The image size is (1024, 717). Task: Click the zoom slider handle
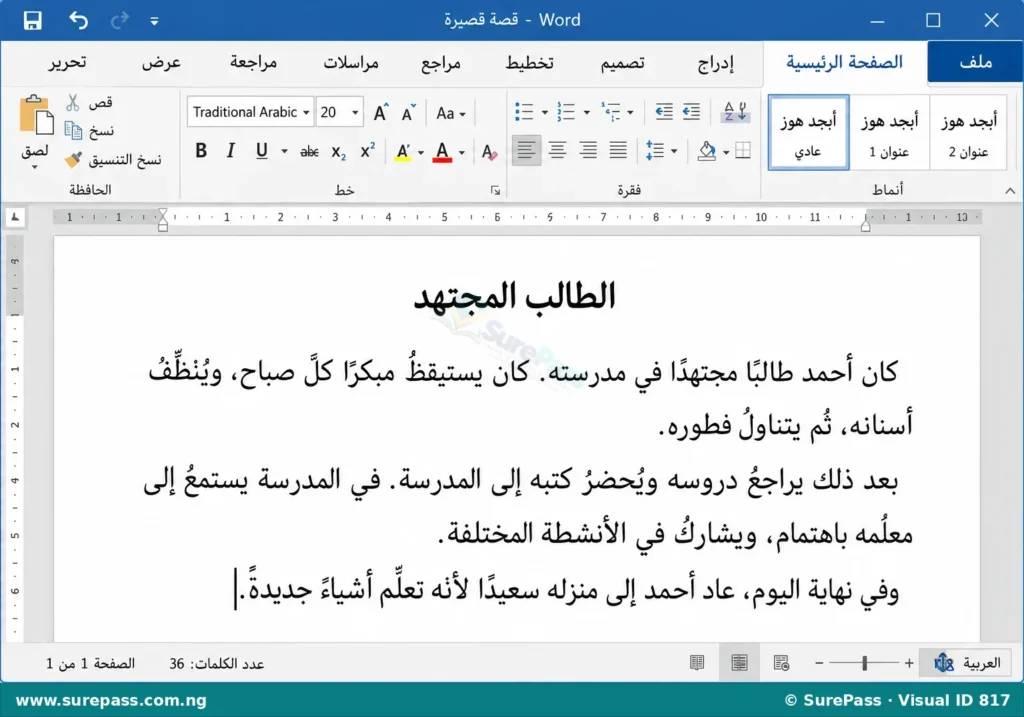point(864,663)
